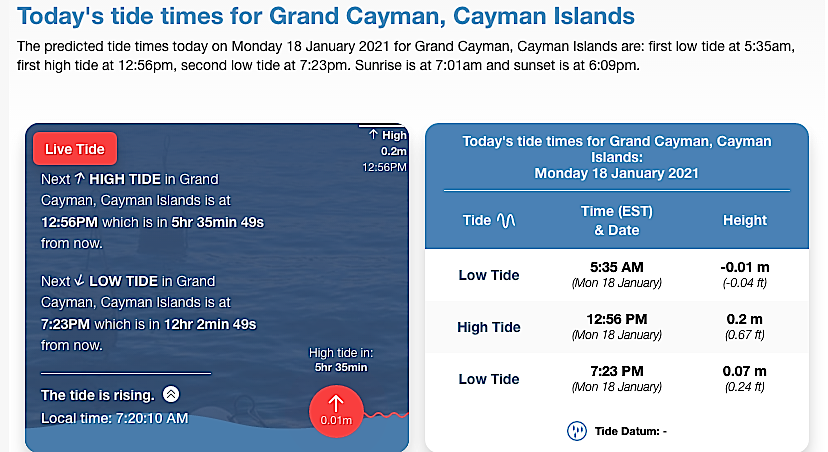
Task: Click the 0.07 m height value
Action: click(744, 372)
